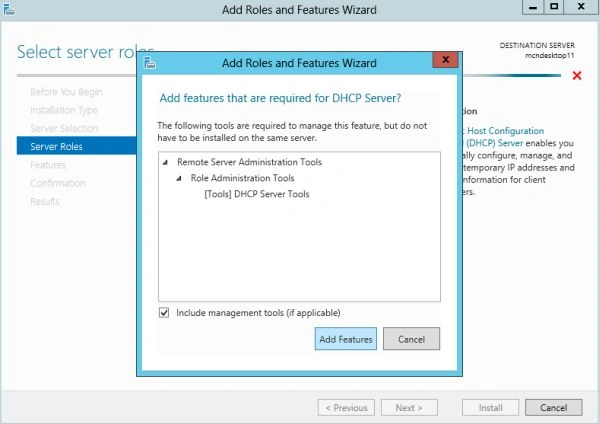This screenshot has width=600, height=424.
Task: Click the DESTINATION SERVER label
Action: coord(537,45)
